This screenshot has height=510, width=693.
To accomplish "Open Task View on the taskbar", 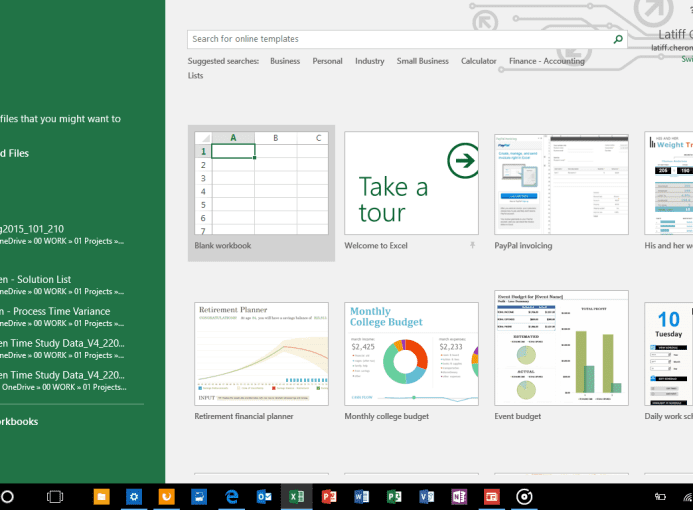I will pos(55,497).
